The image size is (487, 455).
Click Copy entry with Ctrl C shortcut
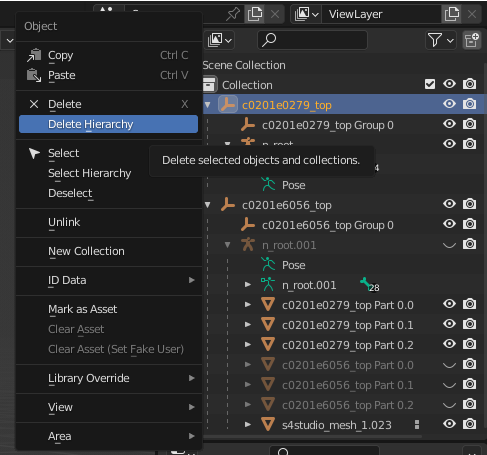tap(108, 55)
